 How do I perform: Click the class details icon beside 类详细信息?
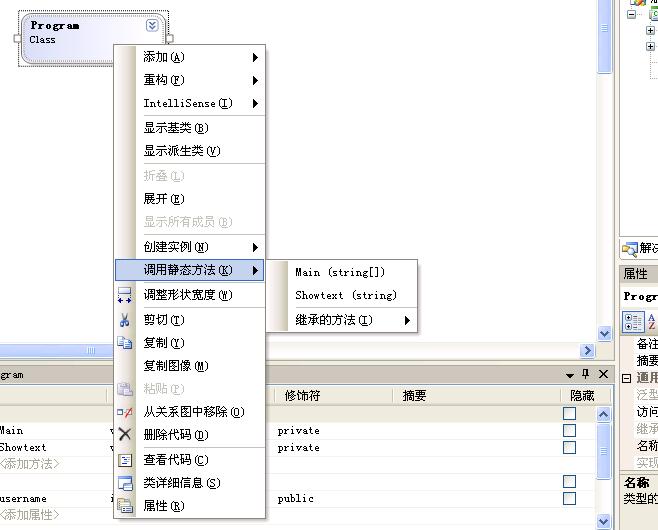(x=125, y=483)
